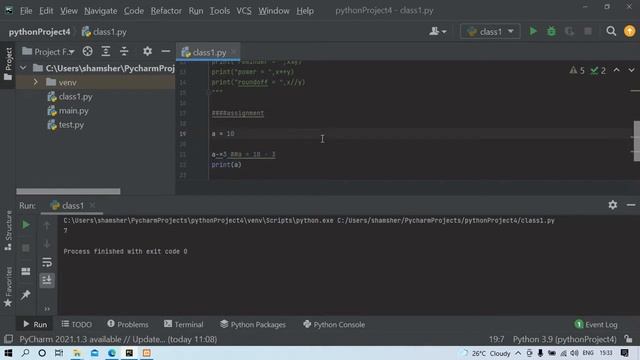Open Search Everywhere magnifier icon
This screenshot has height=360, width=640.
click(x=611, y=31)
